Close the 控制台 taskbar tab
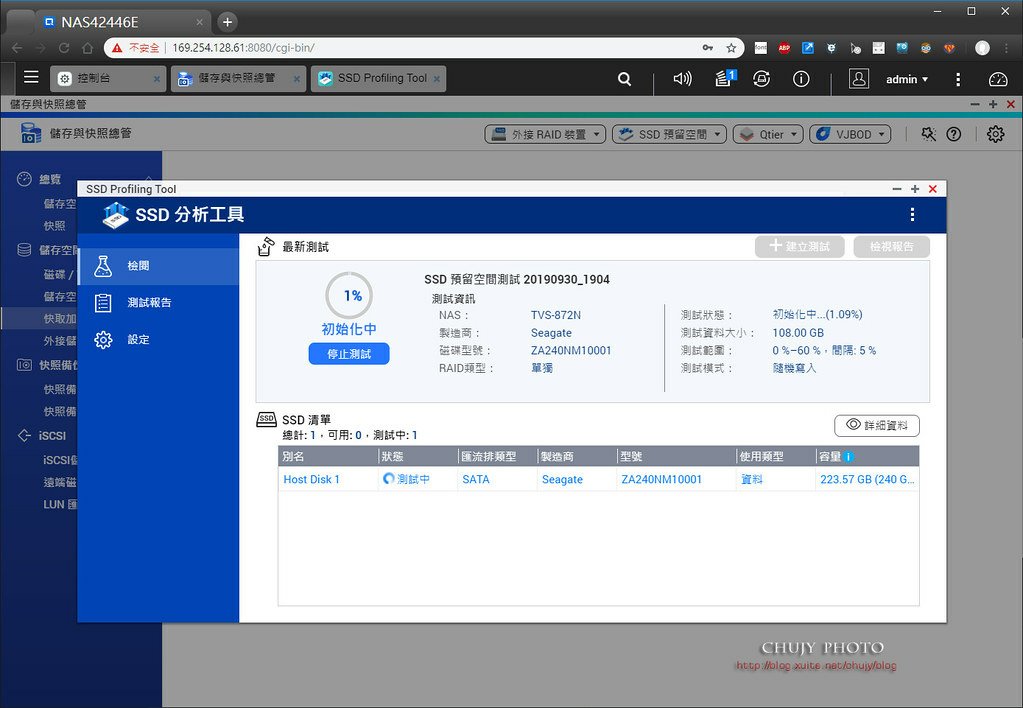Screen dimensions: 1023x708 coord(157,79)
